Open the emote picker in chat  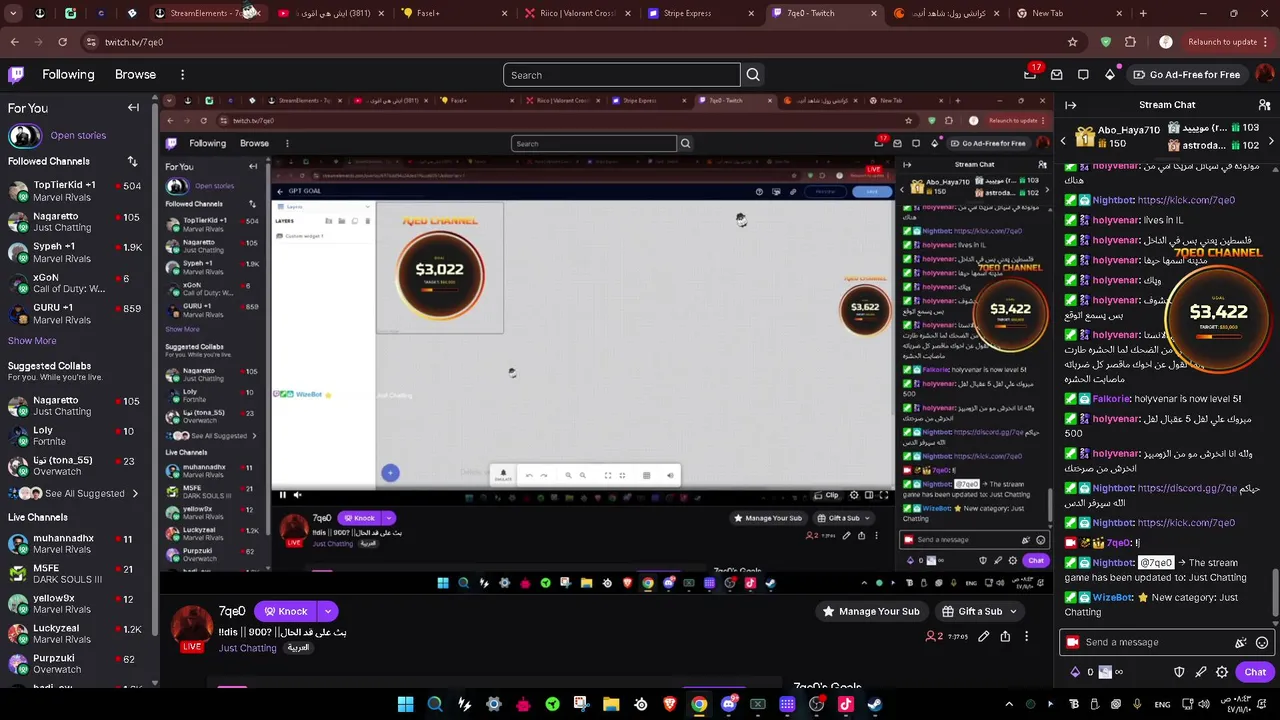pos(1262,643)
